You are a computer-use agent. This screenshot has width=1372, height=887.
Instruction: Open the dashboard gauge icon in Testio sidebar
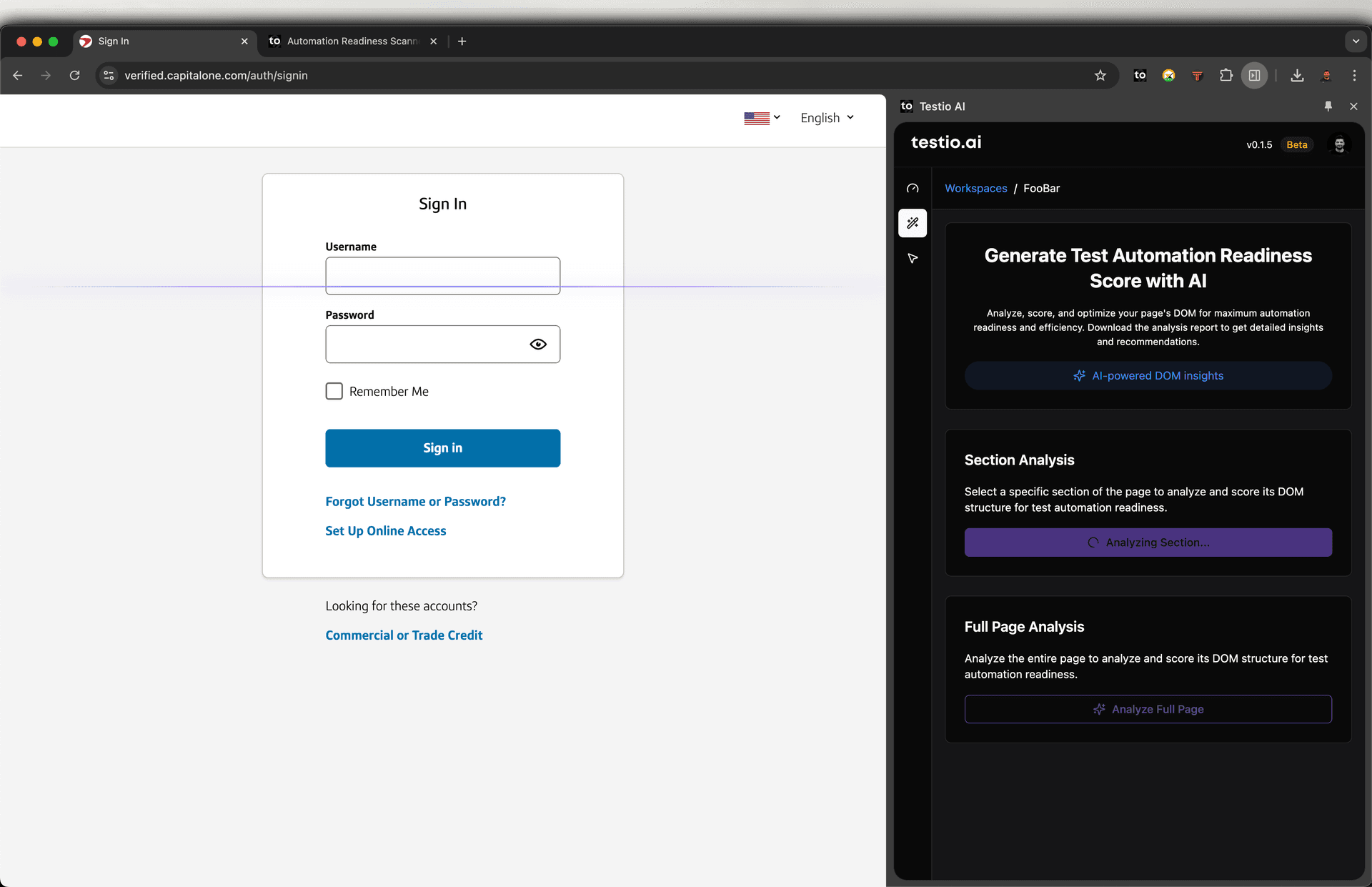pyautogui.click(x=913, y=189)
